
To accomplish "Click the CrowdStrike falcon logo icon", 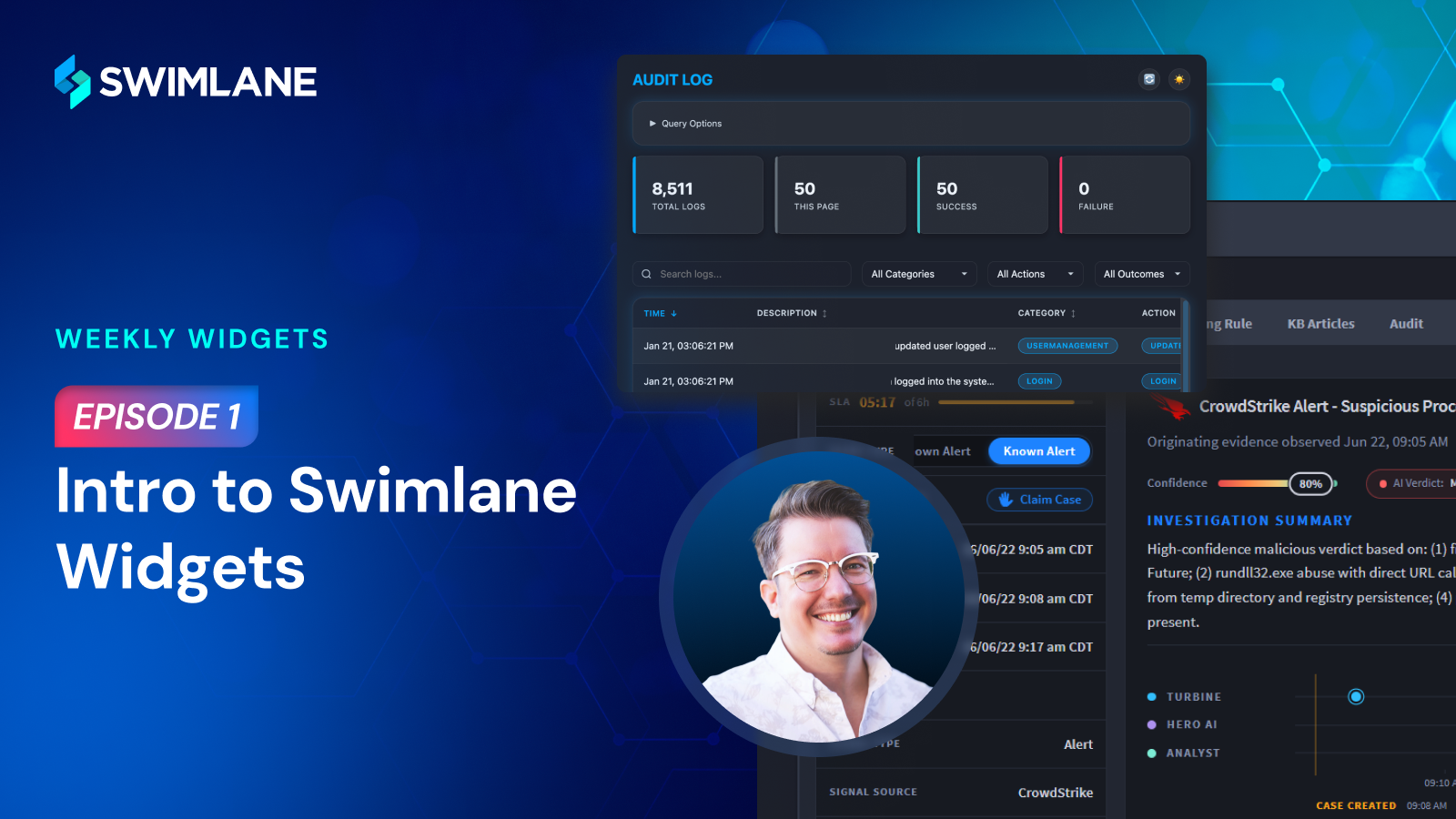I will (x=1172, y=407).
